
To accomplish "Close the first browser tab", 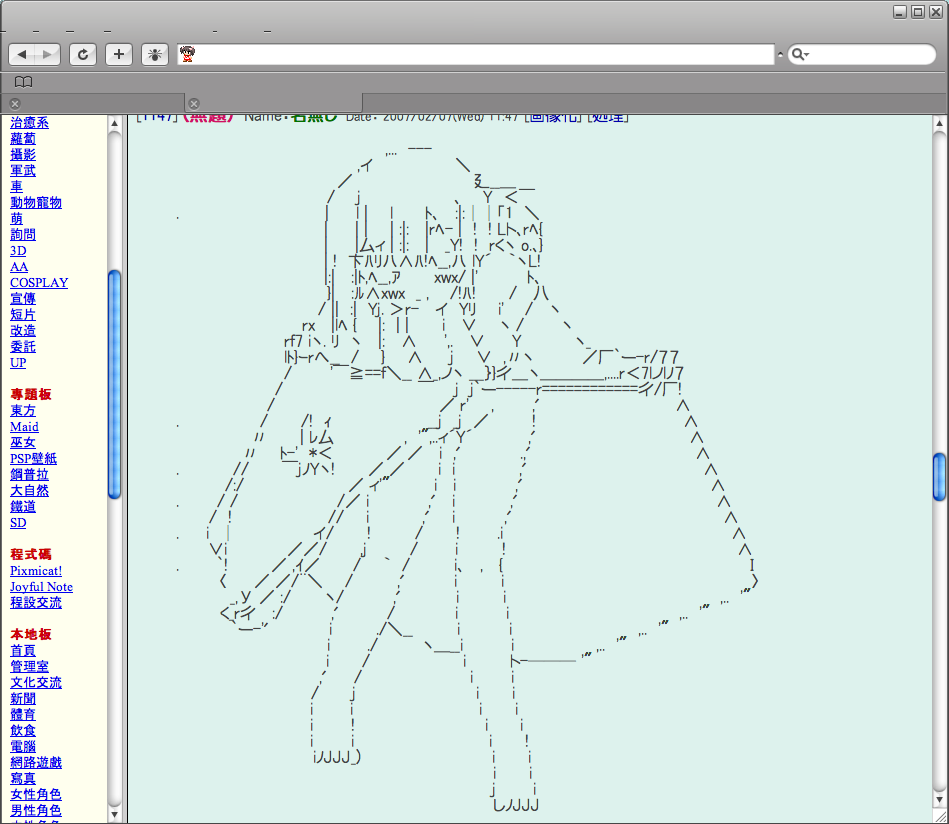I will [x=15, y=104].
